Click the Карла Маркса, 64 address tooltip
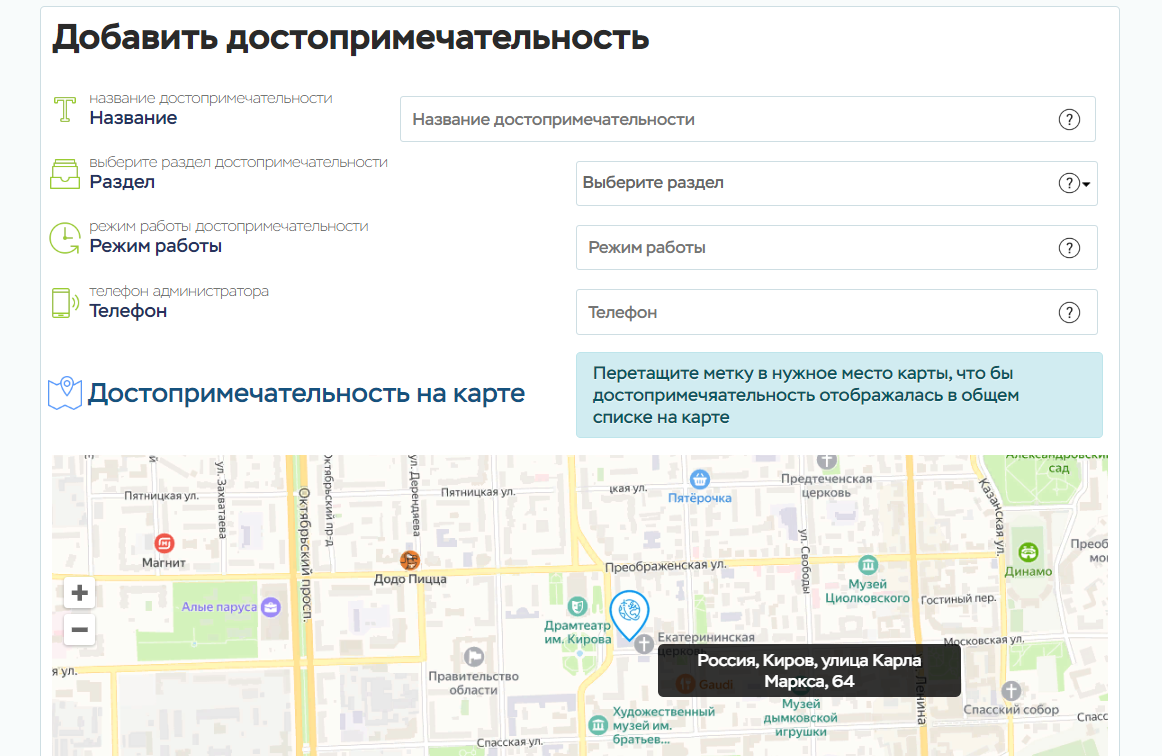Viewport: 1162px width, 756px height. 809,671
